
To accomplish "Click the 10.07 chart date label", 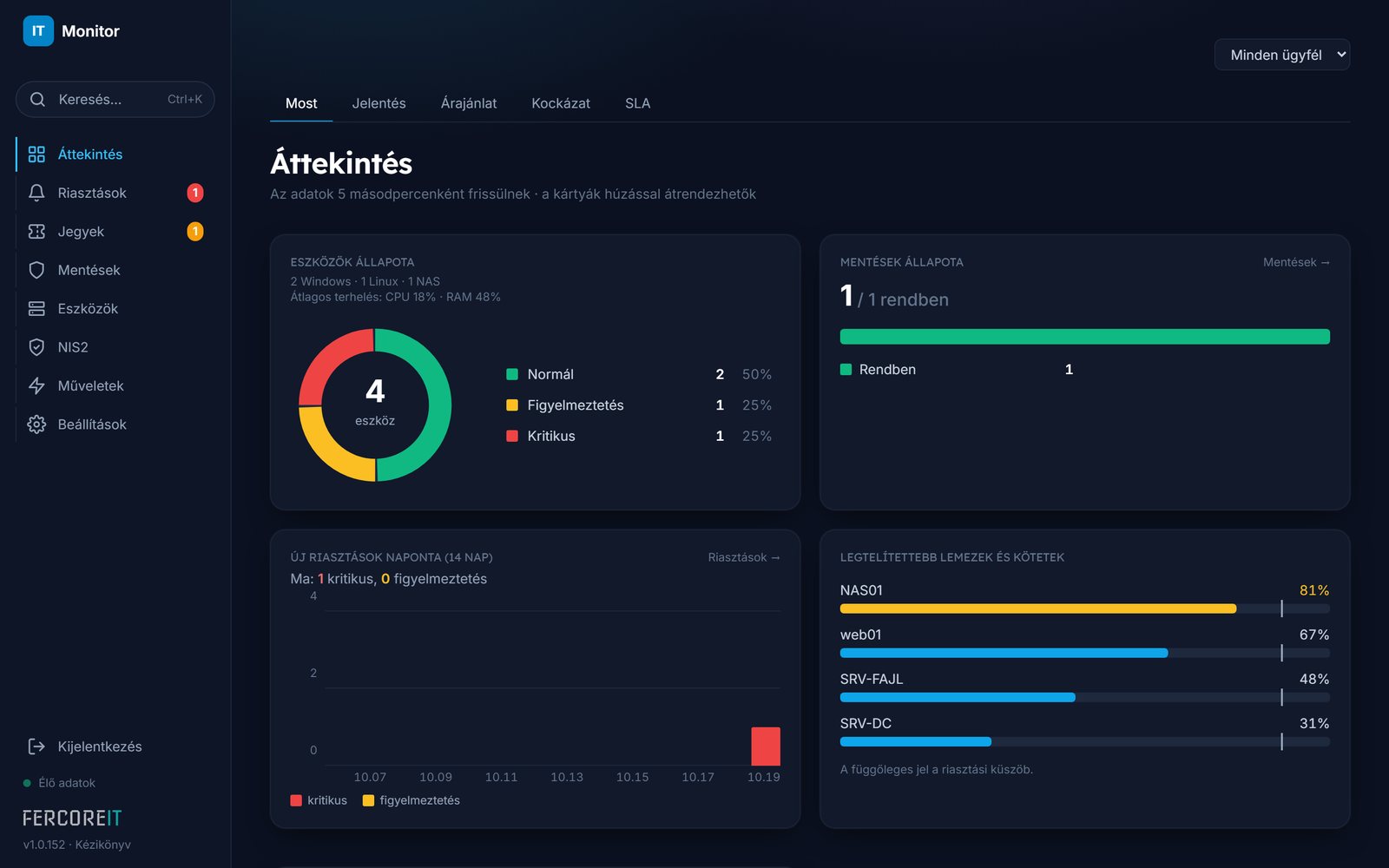I will tap(370, 777).
